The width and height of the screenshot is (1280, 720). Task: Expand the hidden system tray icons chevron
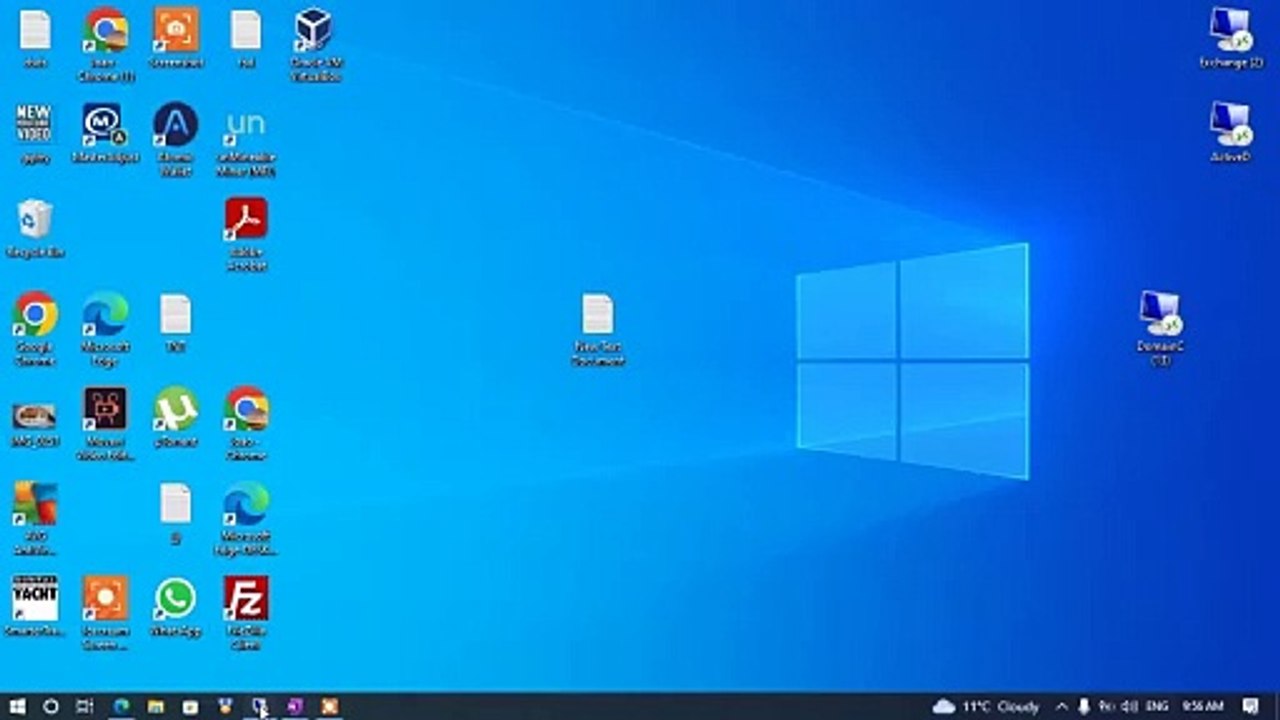tap(1061, 706)
